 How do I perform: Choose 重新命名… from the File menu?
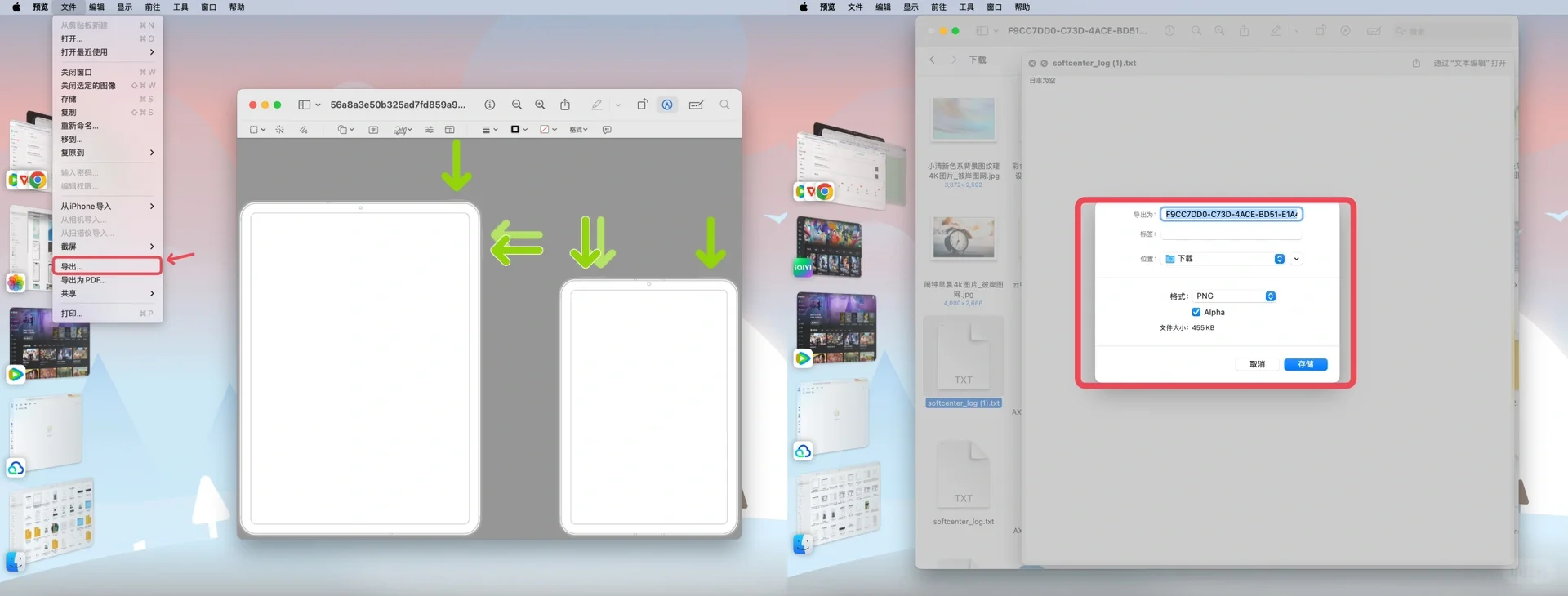click(x=108, y=126)
